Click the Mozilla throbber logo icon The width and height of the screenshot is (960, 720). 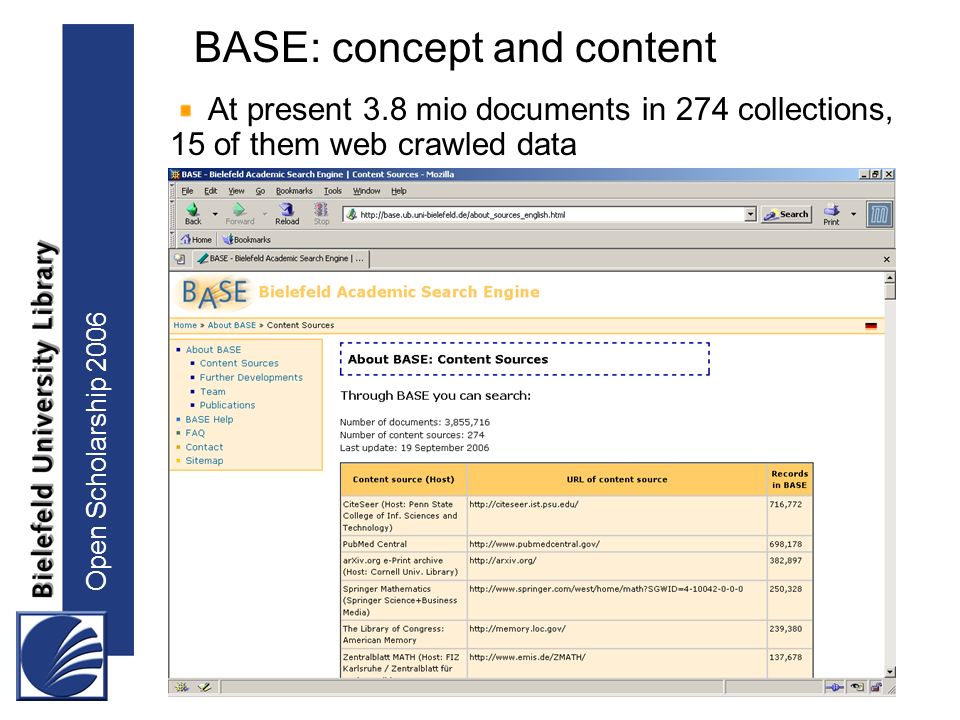(879, 214)
